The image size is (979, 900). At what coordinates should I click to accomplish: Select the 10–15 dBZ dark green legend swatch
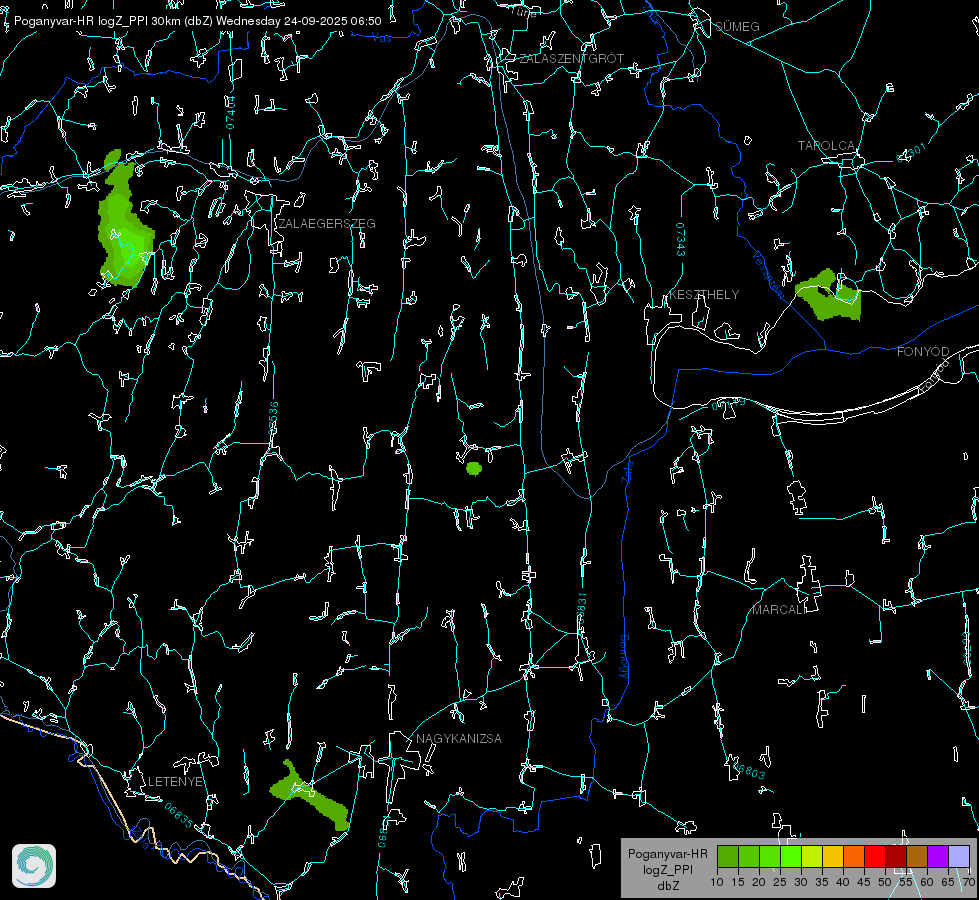coord(728,857)
